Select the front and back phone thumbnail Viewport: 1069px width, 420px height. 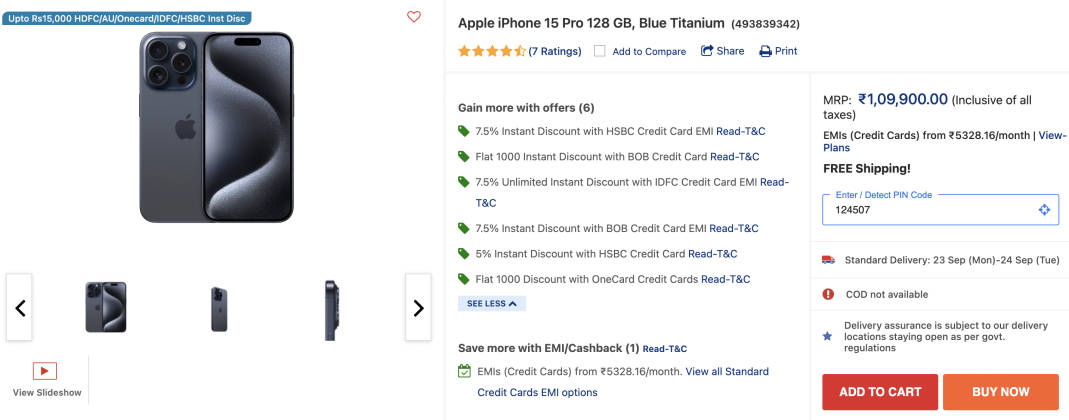pos(106,307)
